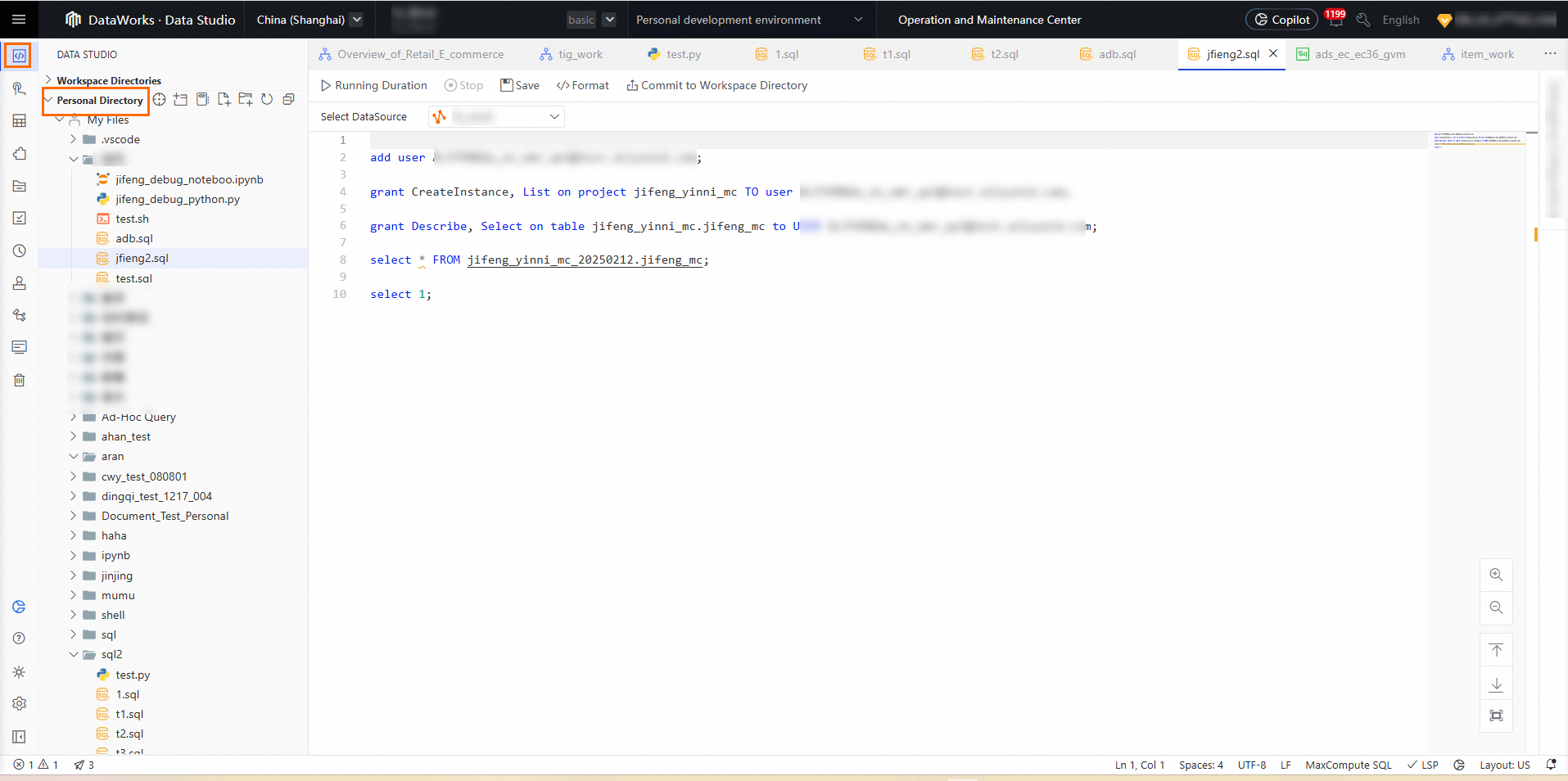The width and height of the screenshot is (1568, 781).
Task: Click the puzzle-piece extension icon in left sidebar
Action: point(19,154)
